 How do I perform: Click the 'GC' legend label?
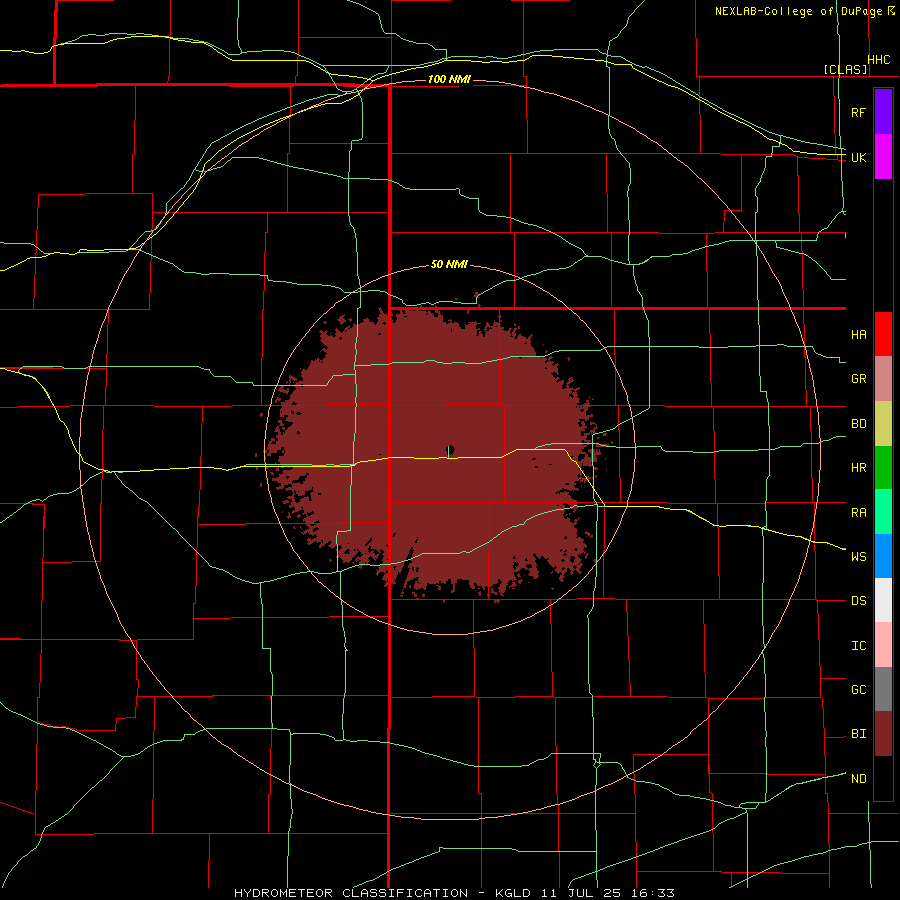pyautogui.click(x=859, y=690)
